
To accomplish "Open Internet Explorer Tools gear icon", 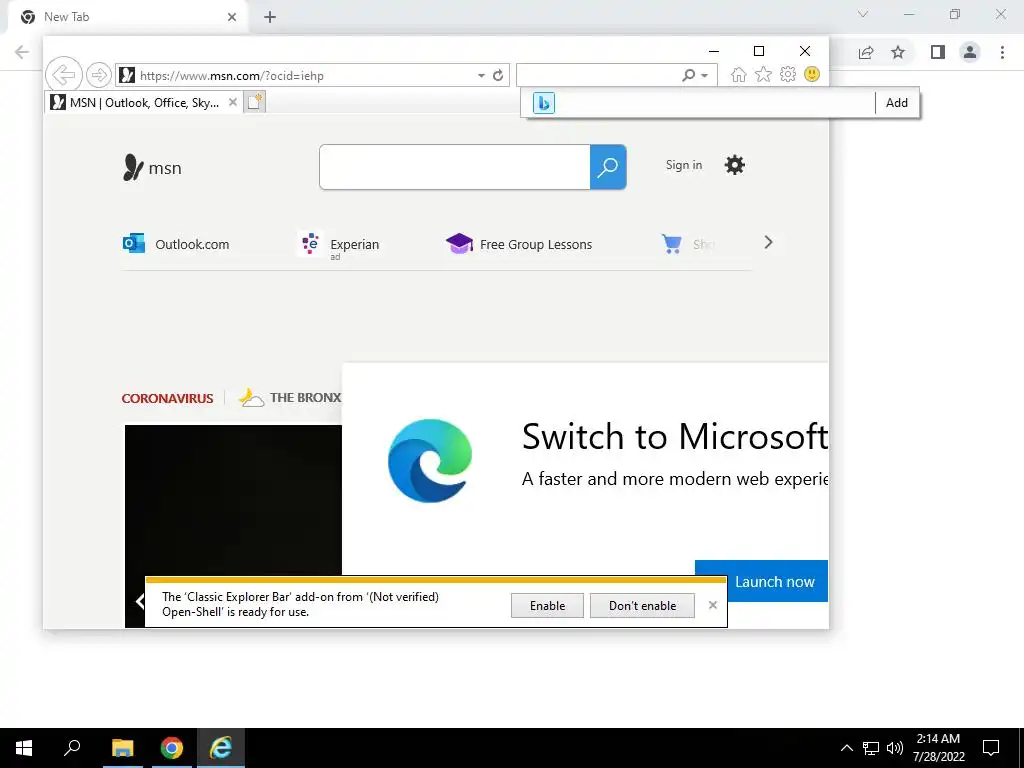I will pyautogui.click(x=788, y=74).
